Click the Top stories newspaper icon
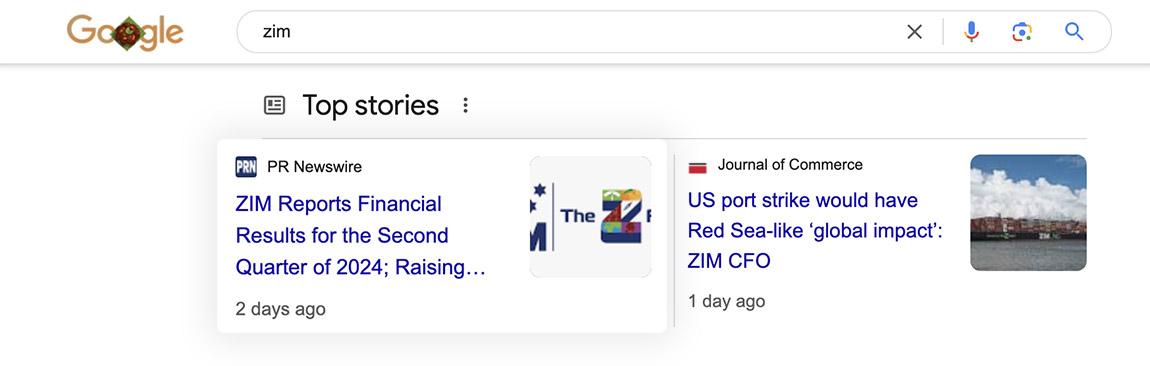The width and height of the screenshot is (1150, 366). (274, 106)
